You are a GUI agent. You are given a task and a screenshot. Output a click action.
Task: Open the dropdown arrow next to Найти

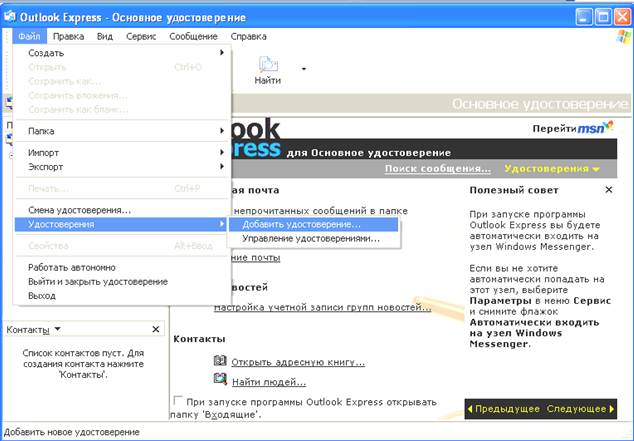(304, 69)
